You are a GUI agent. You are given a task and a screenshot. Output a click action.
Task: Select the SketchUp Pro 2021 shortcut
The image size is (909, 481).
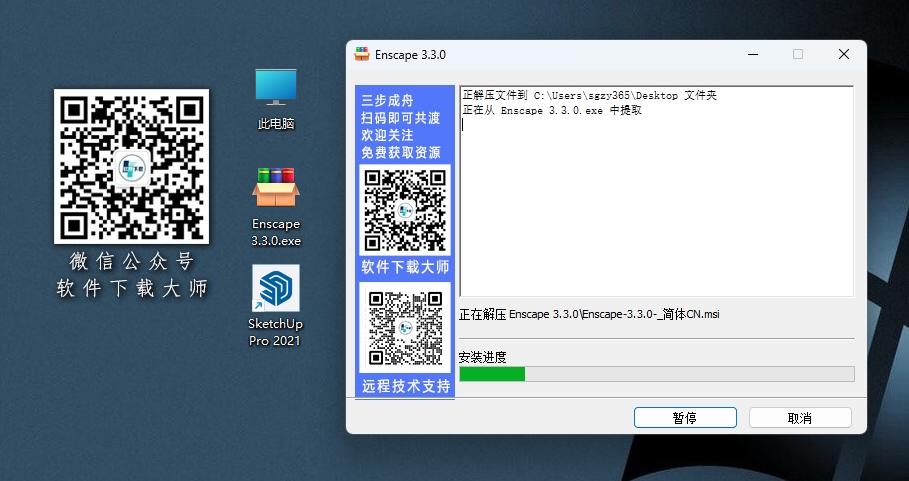pyautogui.click(x=276, y=305)
